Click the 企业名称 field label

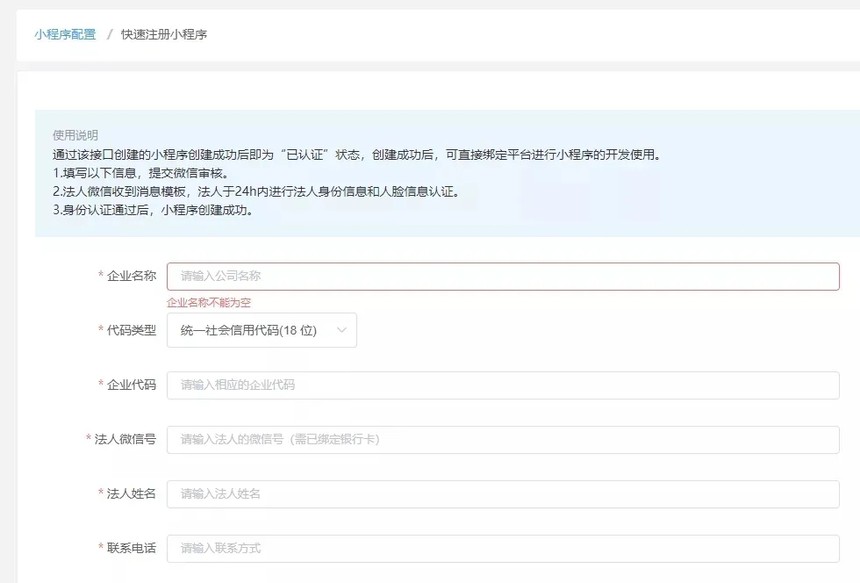point(131,276)
